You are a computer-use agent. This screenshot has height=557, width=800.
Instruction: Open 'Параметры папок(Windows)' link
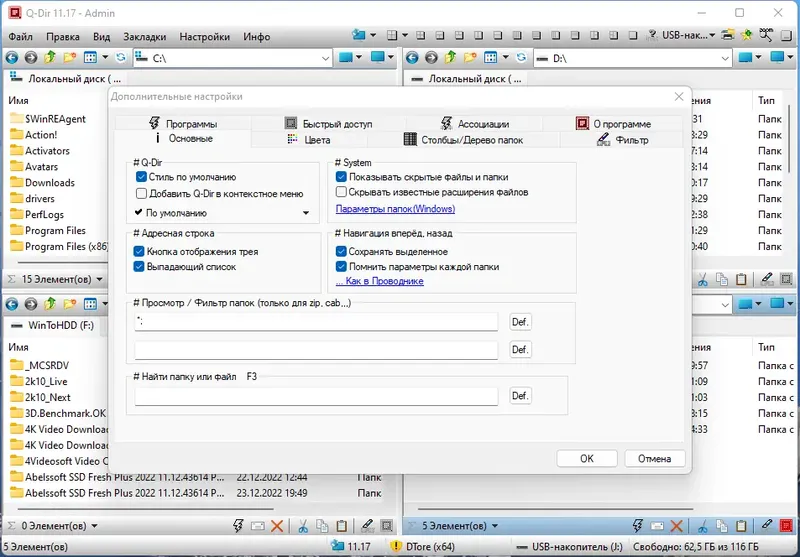pyautogui.click(x=395, y=209)
